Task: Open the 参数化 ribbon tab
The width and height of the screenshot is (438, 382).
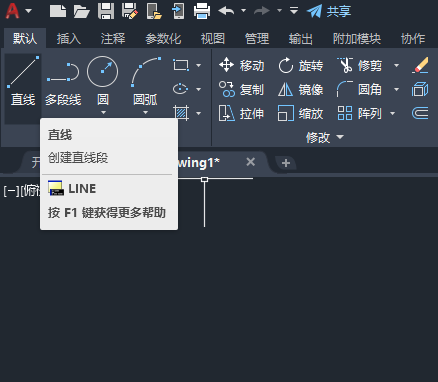Action: click(163, 39)
